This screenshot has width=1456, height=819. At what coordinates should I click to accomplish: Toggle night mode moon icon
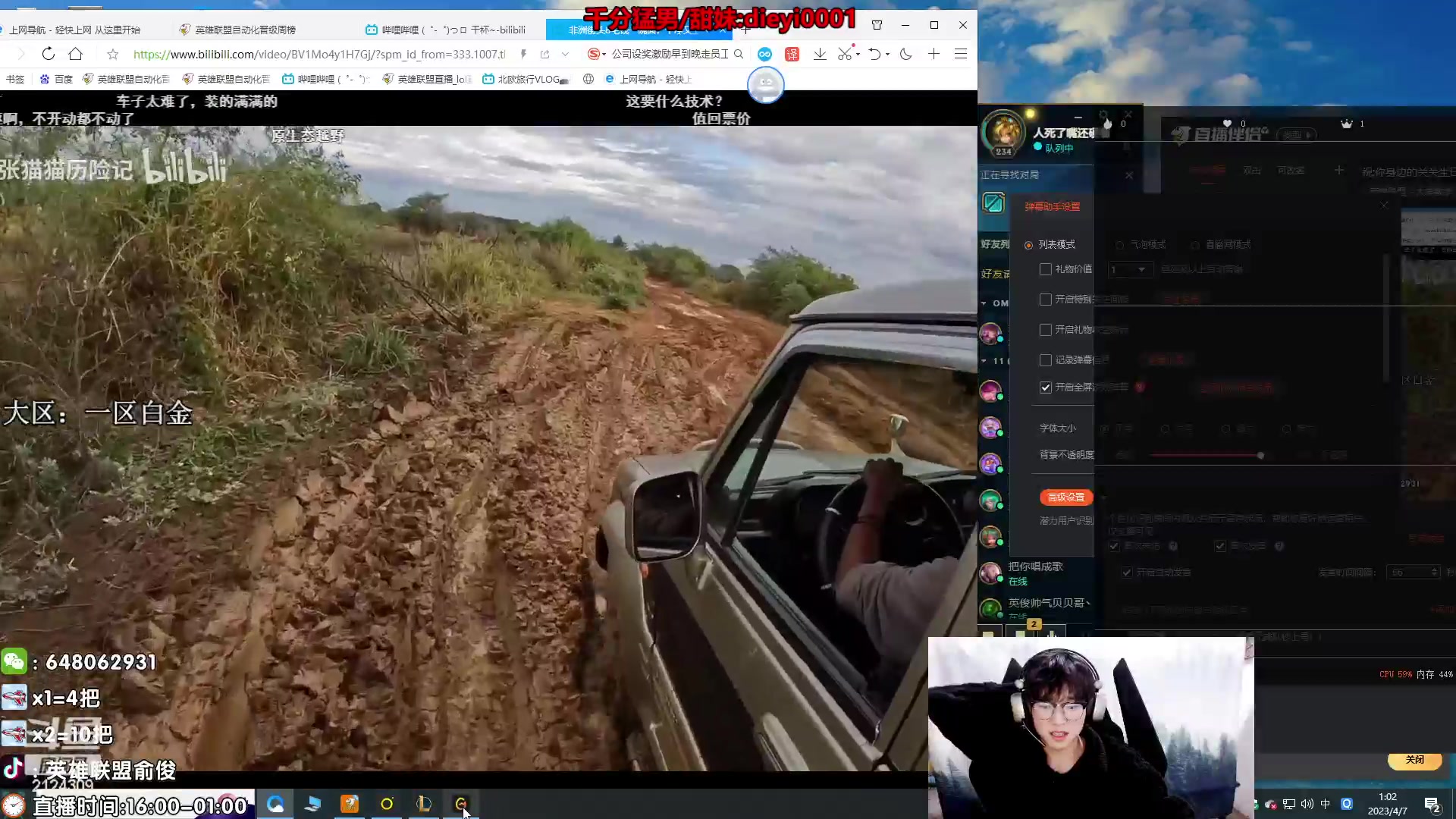tap(905, 54)
